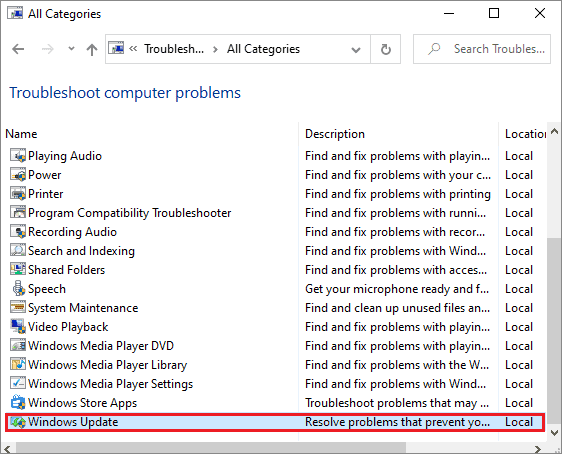Screen dimensions: 562x454
Task: Start the Speech troubleshooter
Action: pyautogui.click(x=47, y=289)
